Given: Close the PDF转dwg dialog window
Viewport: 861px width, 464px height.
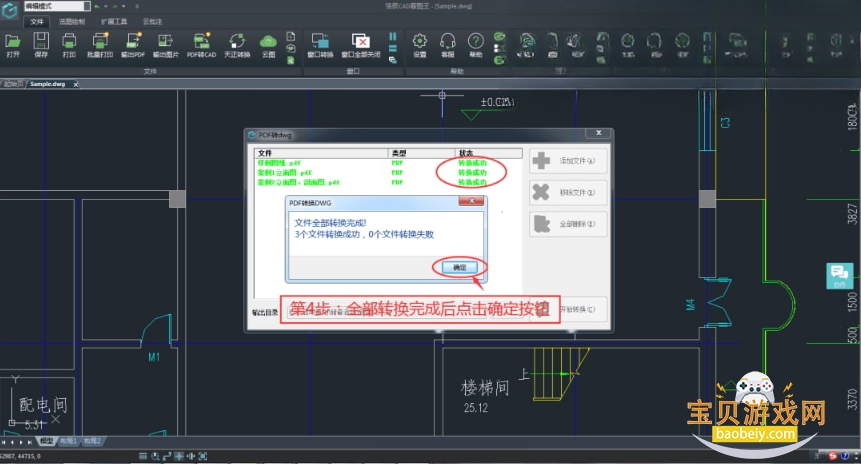Looking at the screenshot, I should pos(599,133).
